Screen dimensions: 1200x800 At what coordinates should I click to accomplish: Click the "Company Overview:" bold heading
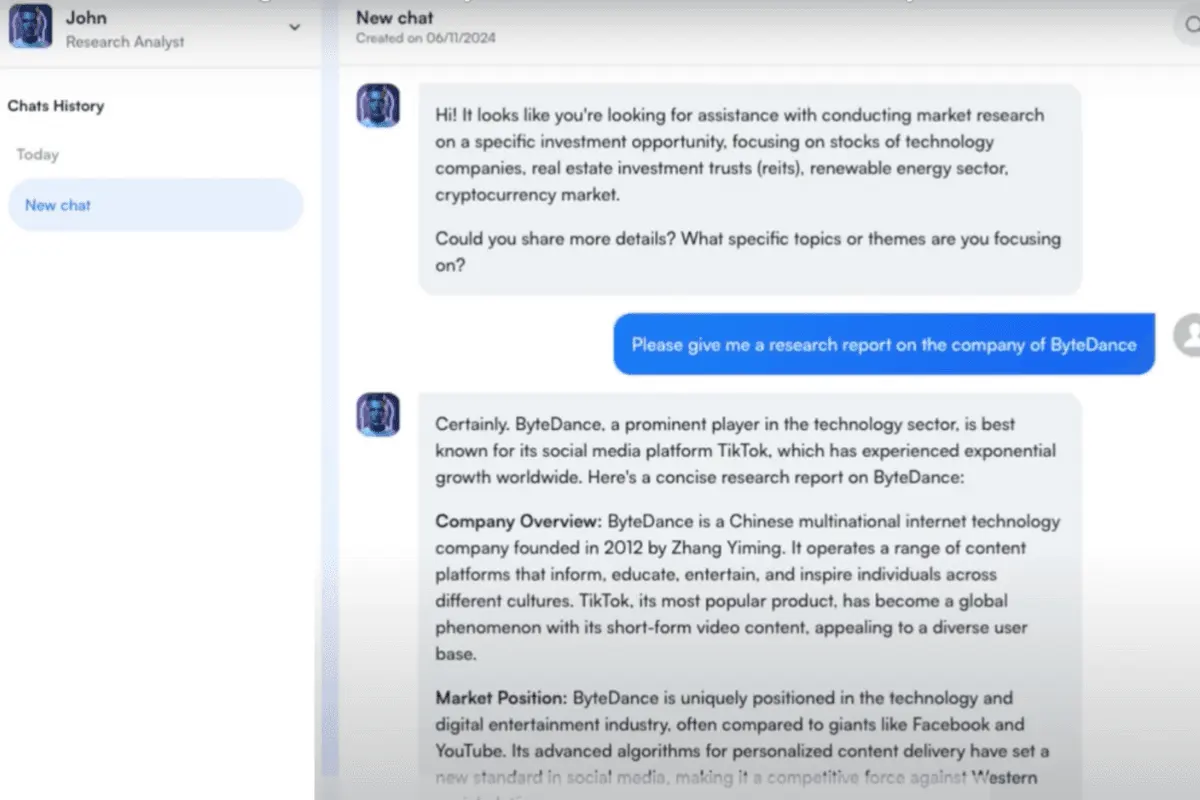pos(518,522)
